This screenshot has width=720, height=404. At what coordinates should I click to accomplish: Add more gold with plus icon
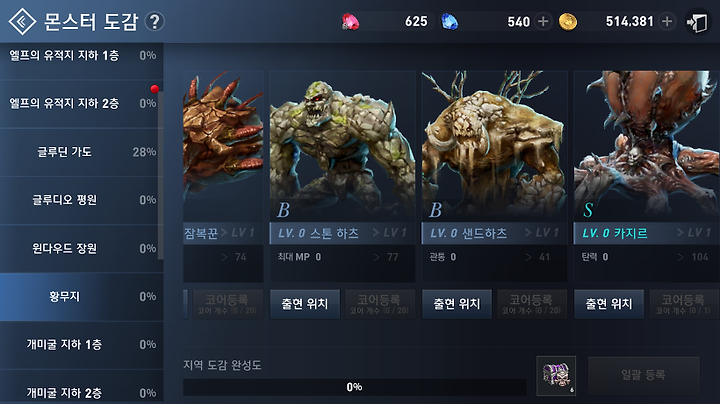click(667, 21)
